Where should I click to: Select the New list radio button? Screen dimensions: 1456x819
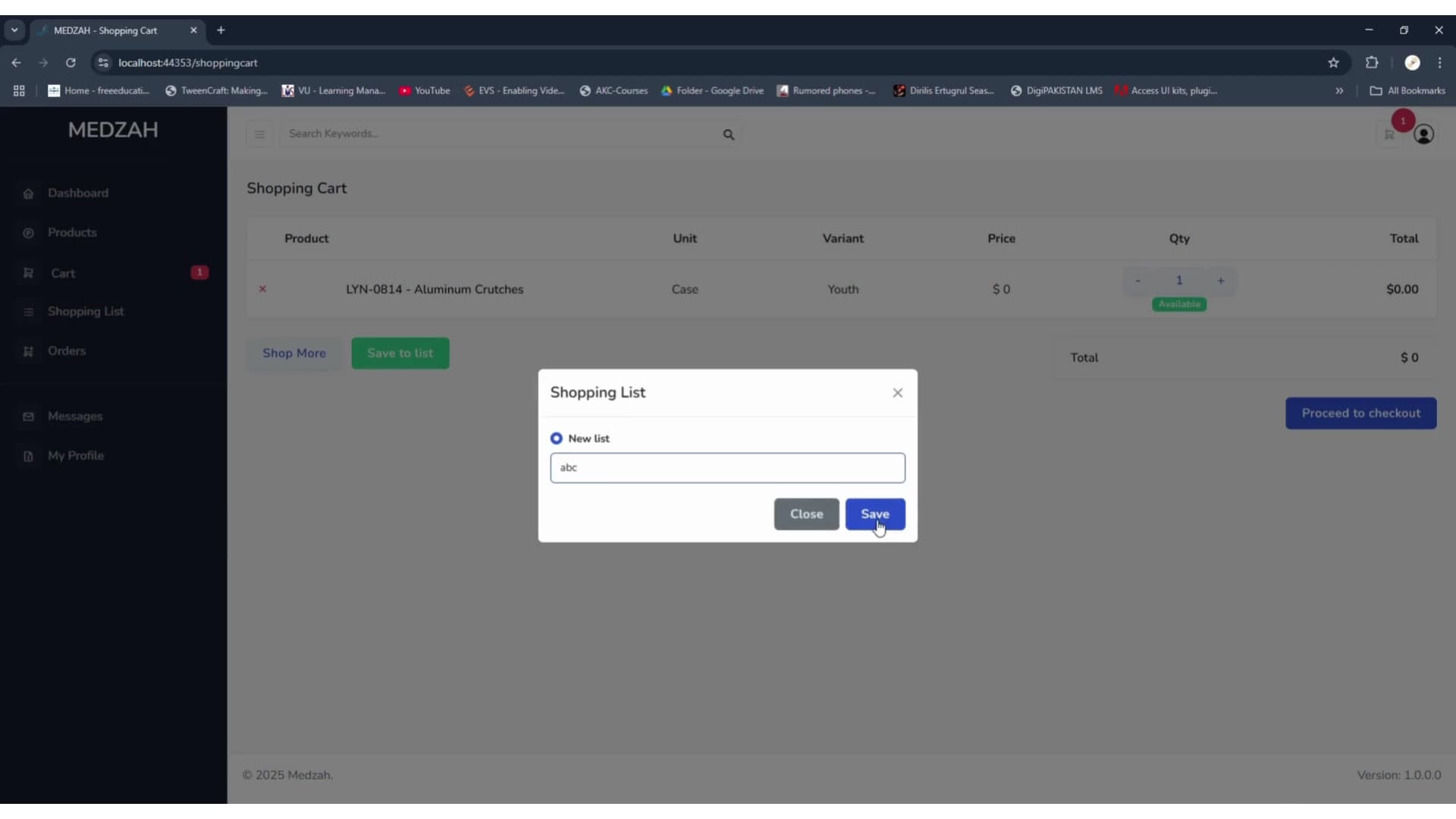tap(557, 438)
